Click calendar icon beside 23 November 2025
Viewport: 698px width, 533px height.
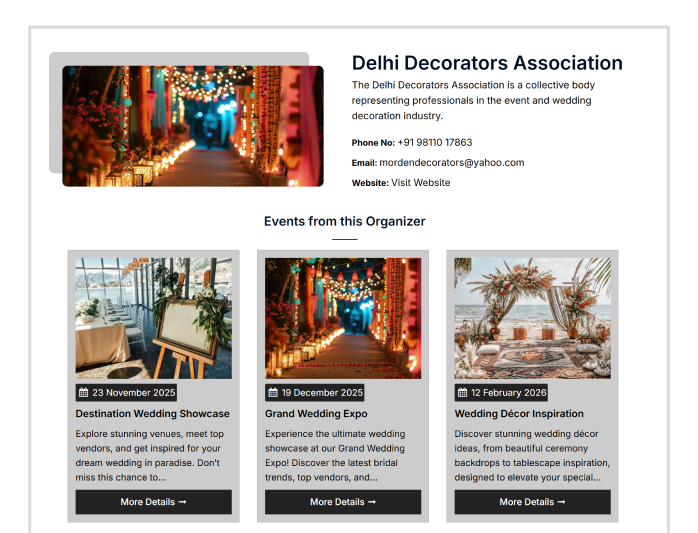click(84, 393)
